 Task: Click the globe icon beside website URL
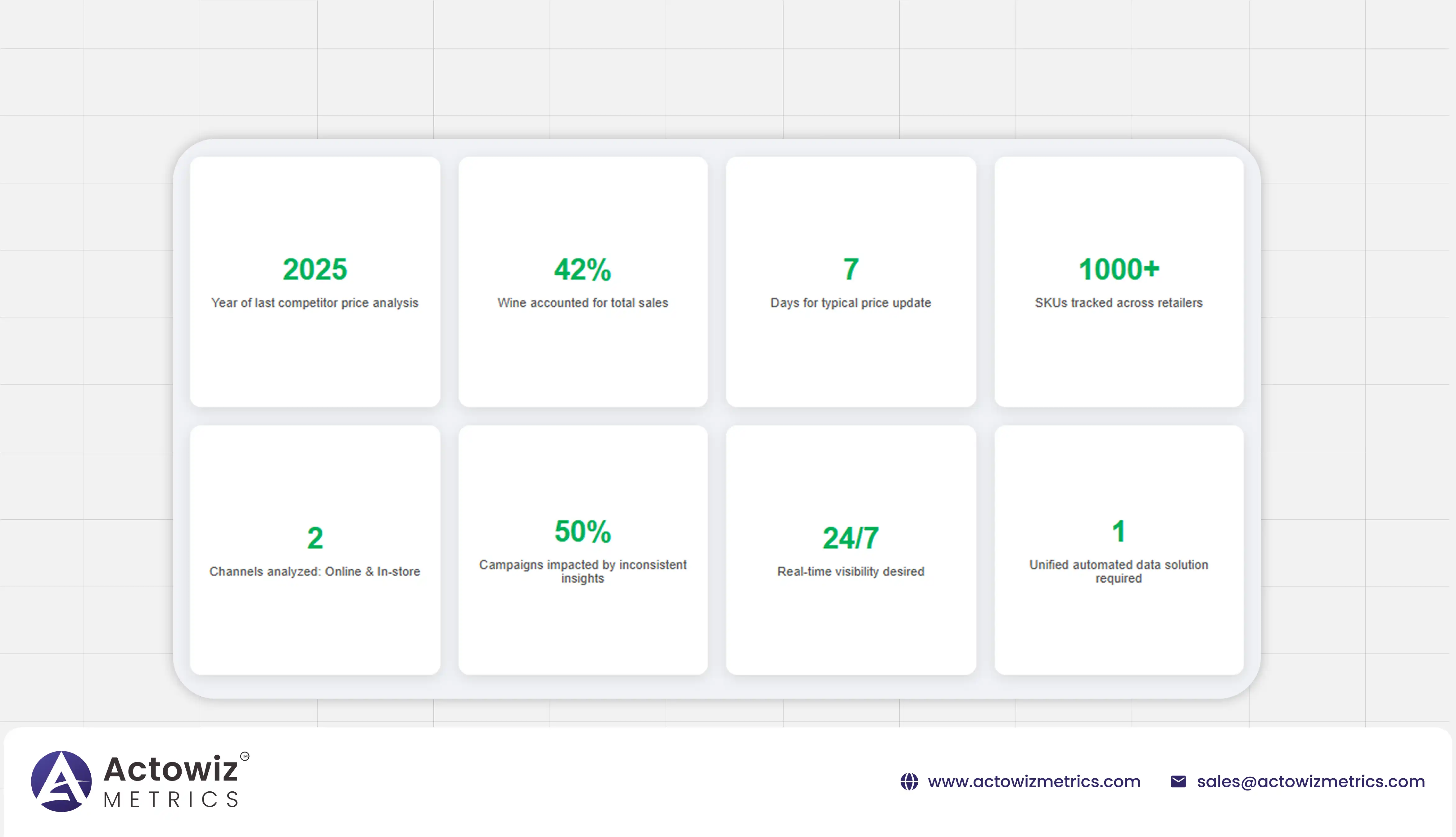pyautogui.click(x=909, y=781)
